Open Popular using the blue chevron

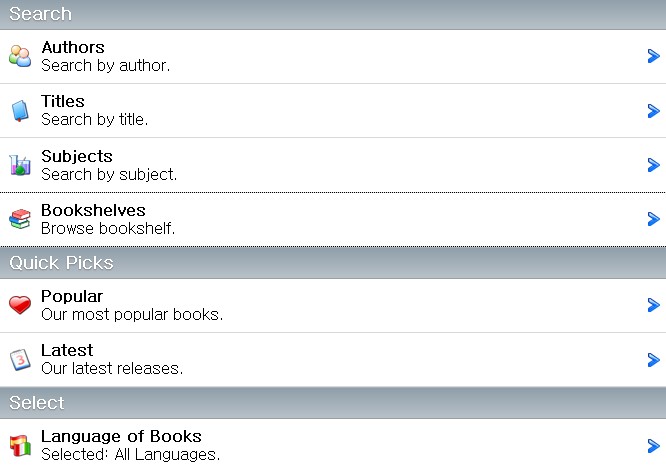tap(653, 305)
